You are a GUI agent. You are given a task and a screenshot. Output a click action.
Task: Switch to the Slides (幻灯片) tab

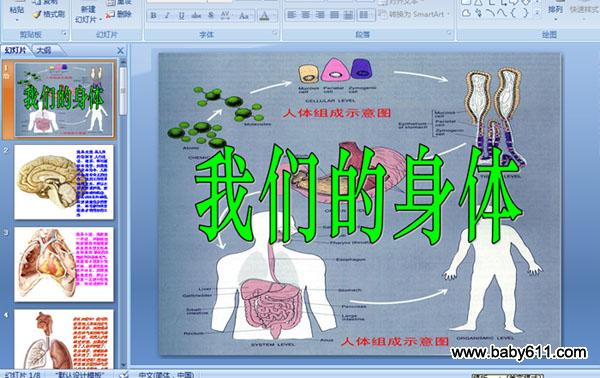tap(16, 50)
